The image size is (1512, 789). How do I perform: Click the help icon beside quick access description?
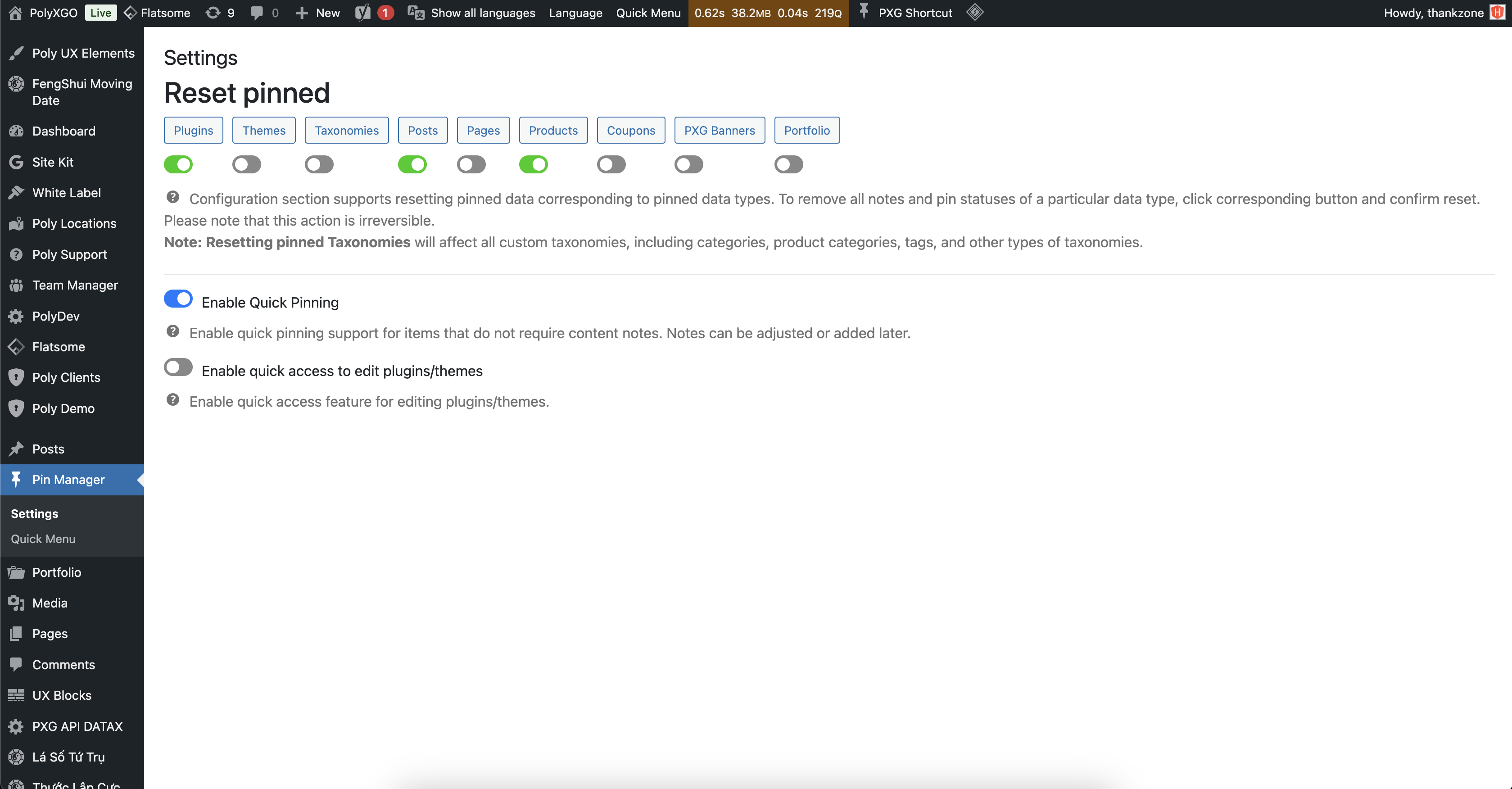pos(172,400)
